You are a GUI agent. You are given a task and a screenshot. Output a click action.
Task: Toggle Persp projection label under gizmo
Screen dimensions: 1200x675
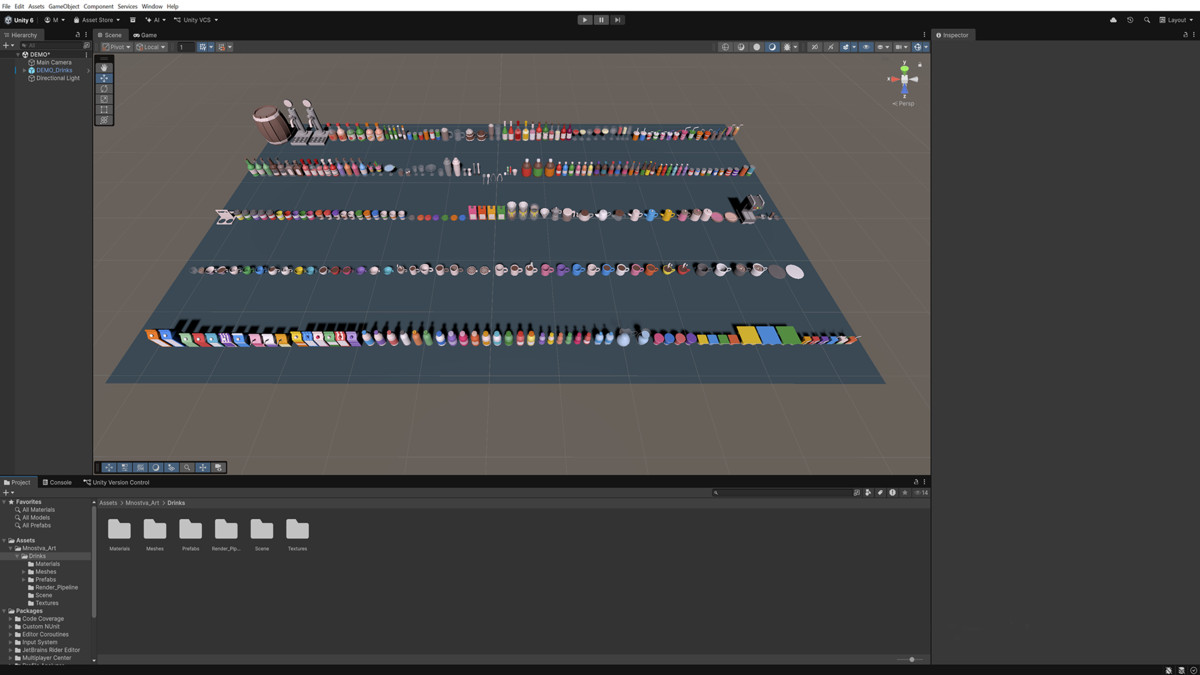pyautogui.click(x=904, y=104)
